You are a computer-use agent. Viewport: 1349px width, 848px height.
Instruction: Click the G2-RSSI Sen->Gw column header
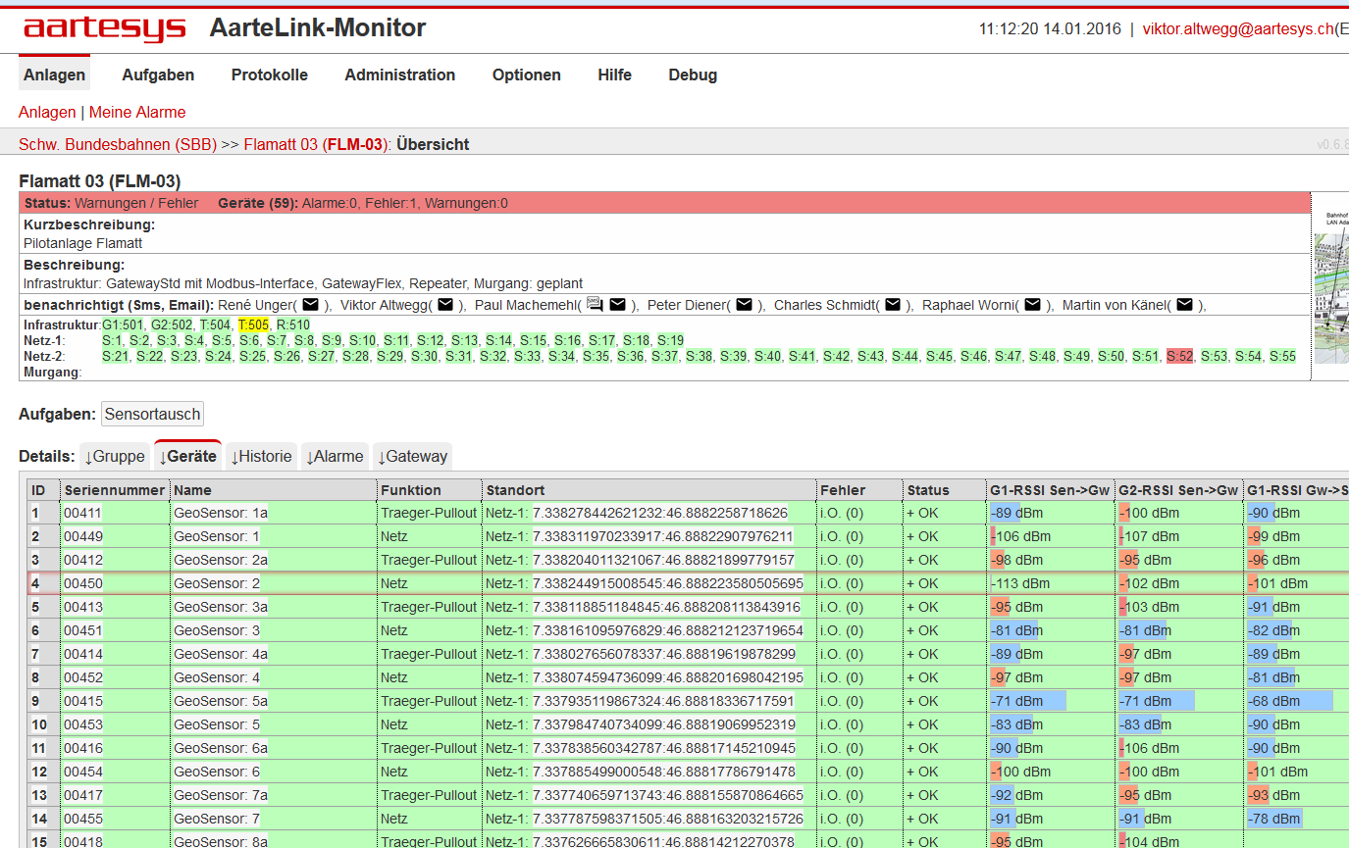(1179, 490)
